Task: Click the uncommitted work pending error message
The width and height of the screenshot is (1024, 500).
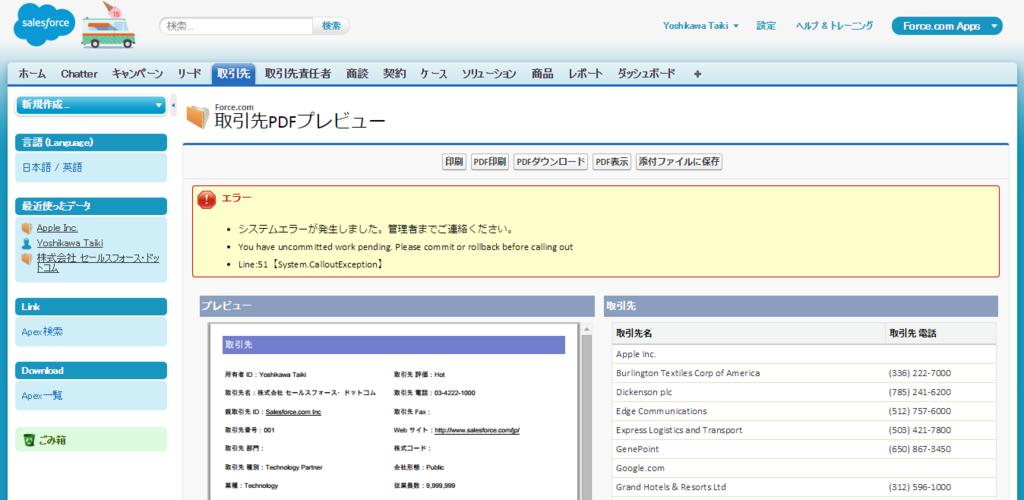Action: tap(406, 247)
